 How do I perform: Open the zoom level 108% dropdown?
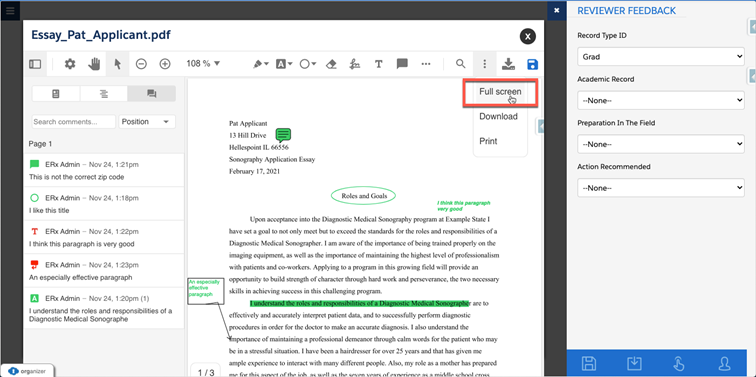coord(203,64)
